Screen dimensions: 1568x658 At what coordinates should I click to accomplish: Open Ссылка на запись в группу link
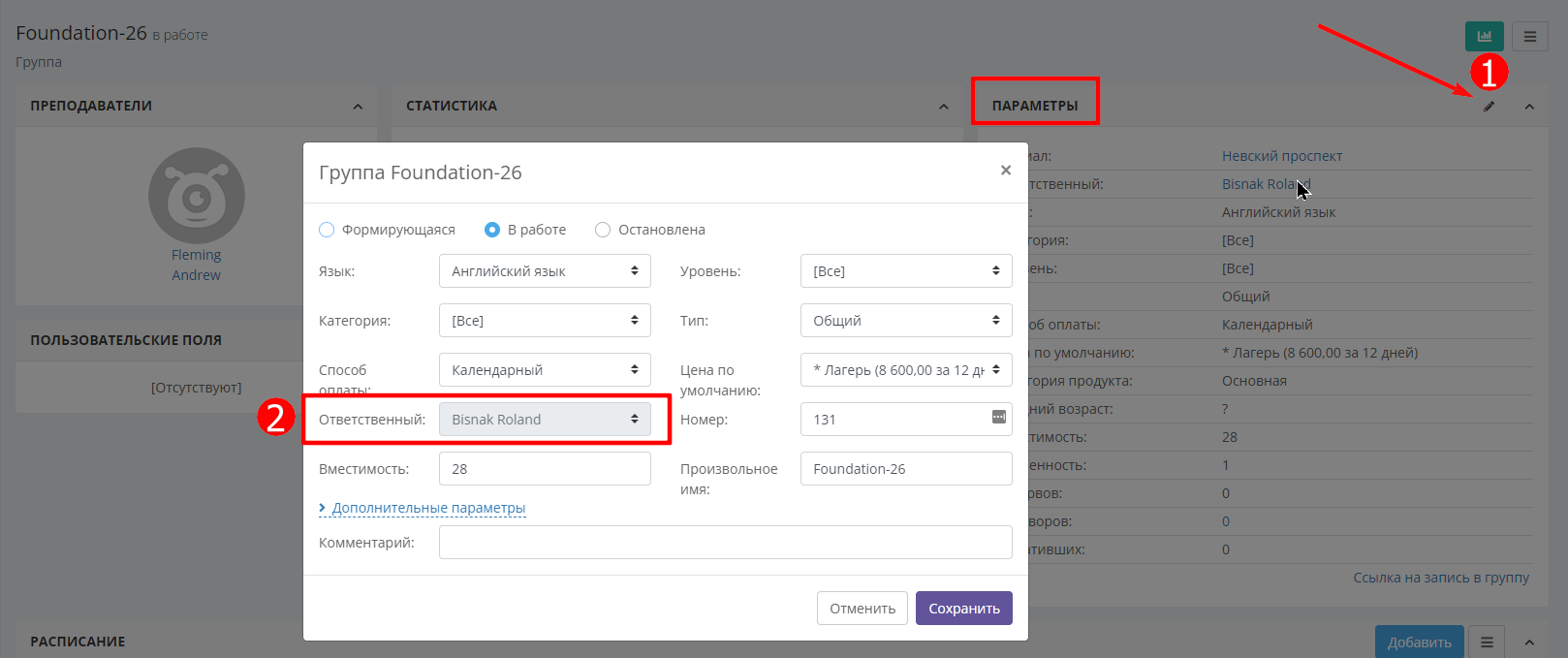pos(1441,578)
